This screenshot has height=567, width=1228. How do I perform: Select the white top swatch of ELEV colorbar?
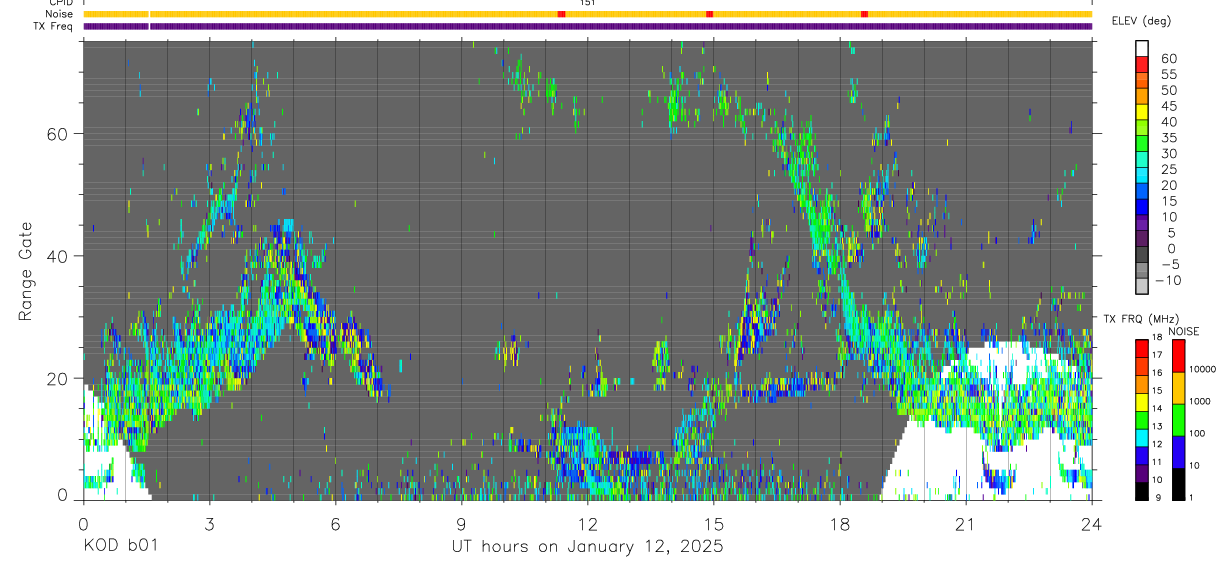[1142, 49]
